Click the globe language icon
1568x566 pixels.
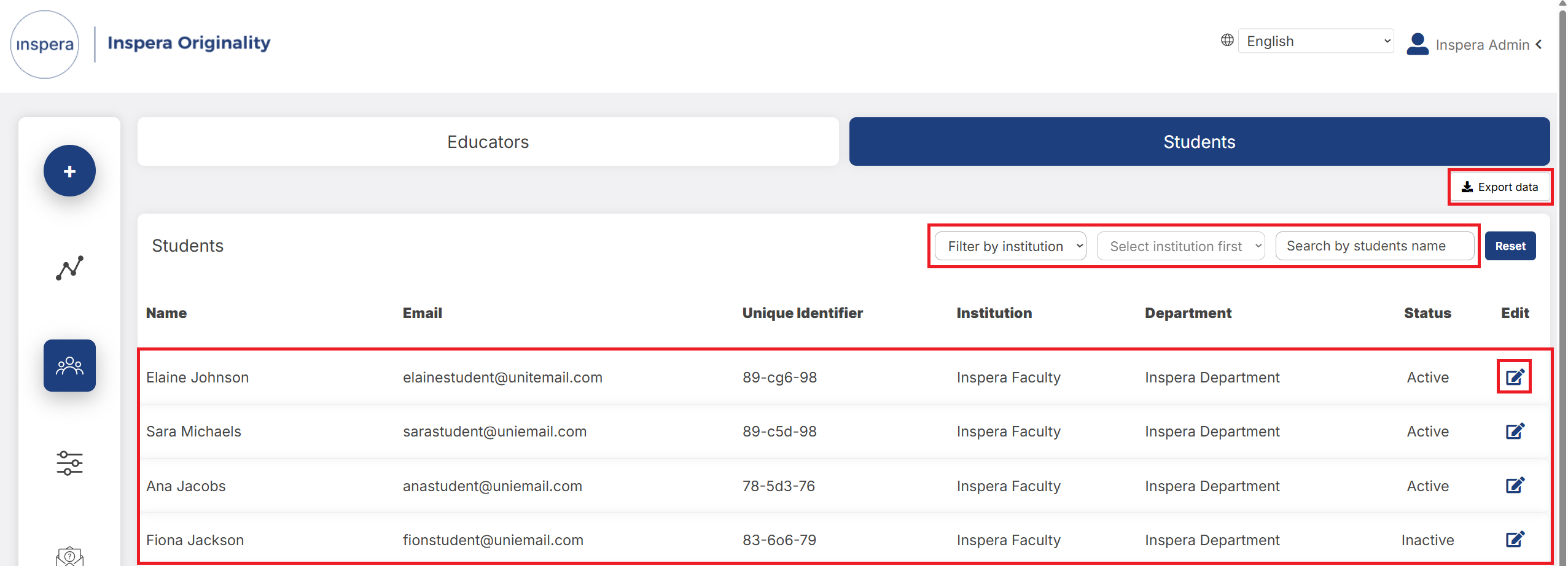point(1227,40)
